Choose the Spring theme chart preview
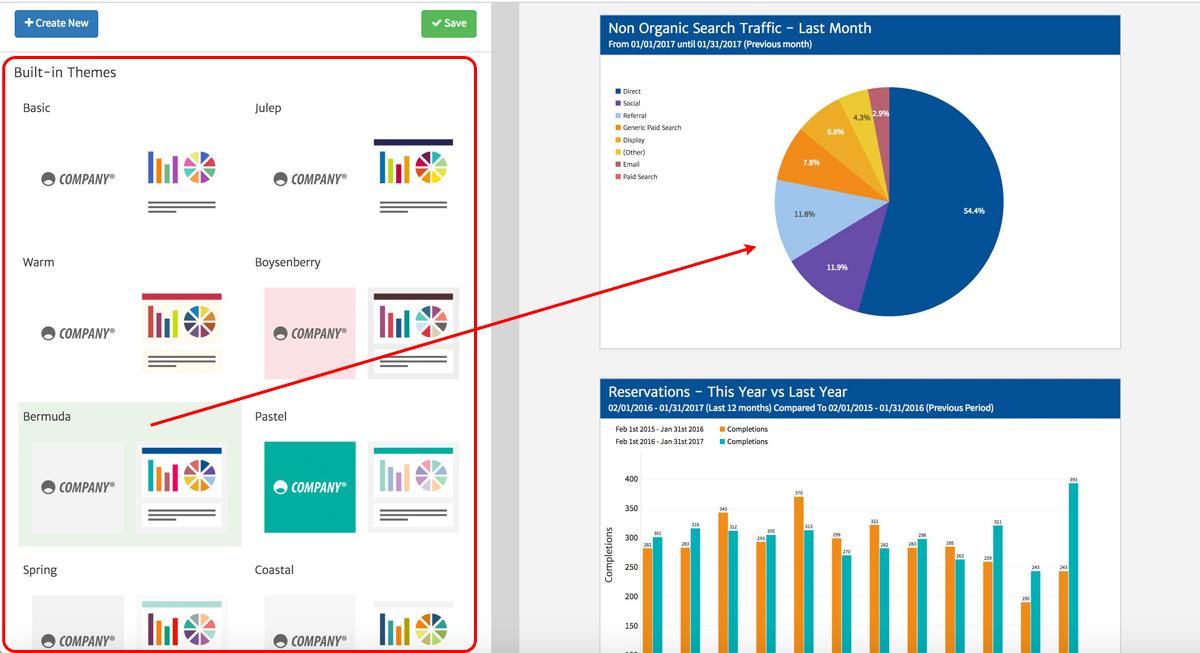Screen dimensions: 1200x653 click(x=182, y=624)
